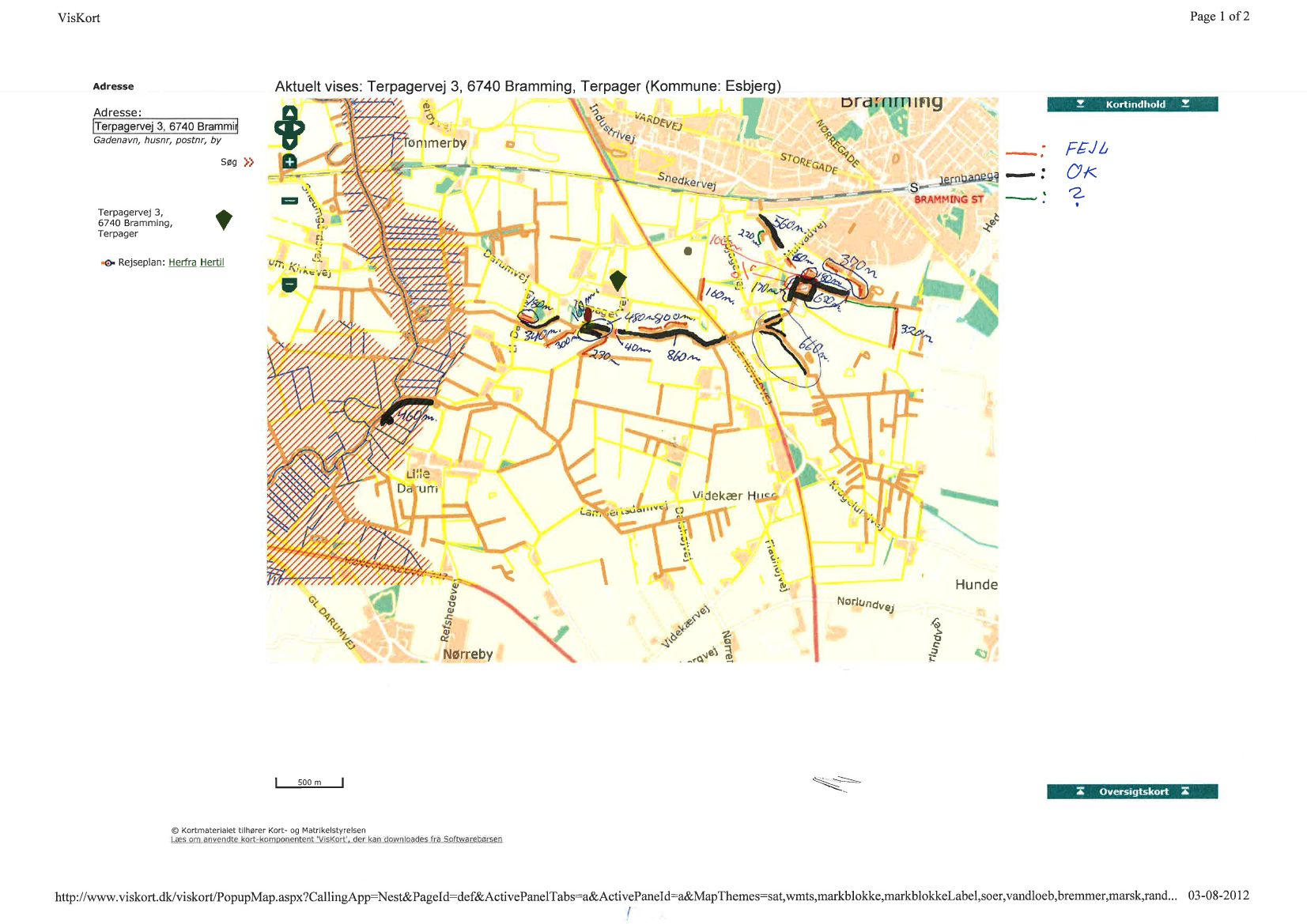The height and width of the screenshot is (924, 1307).
Task: Click in the Adresse input field
Action: pos(165,126)
